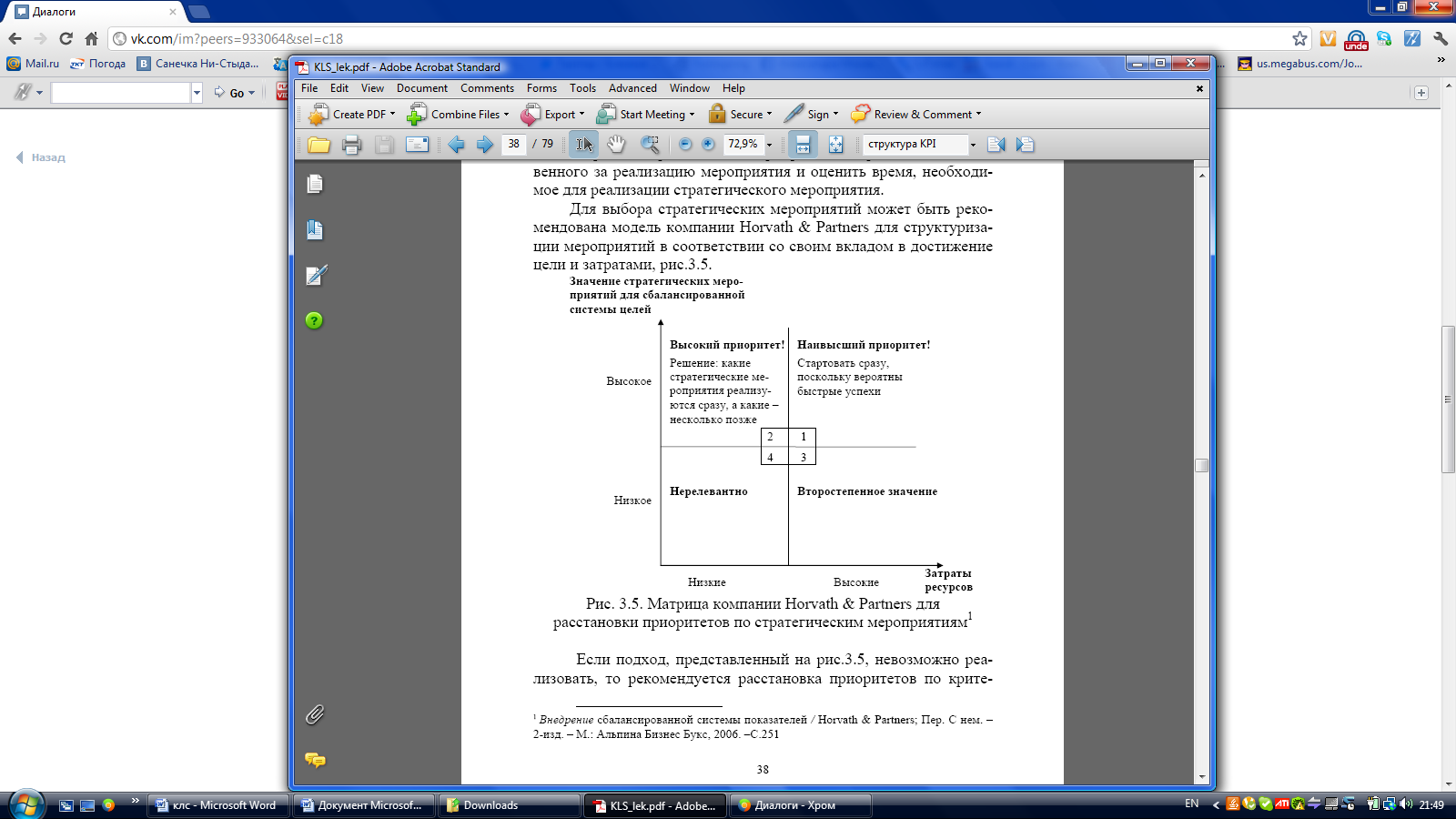The width and height of the screenshot is (1456, 819).
Task: Go to next page with right arrow
Action: click(x=484, y=144)
